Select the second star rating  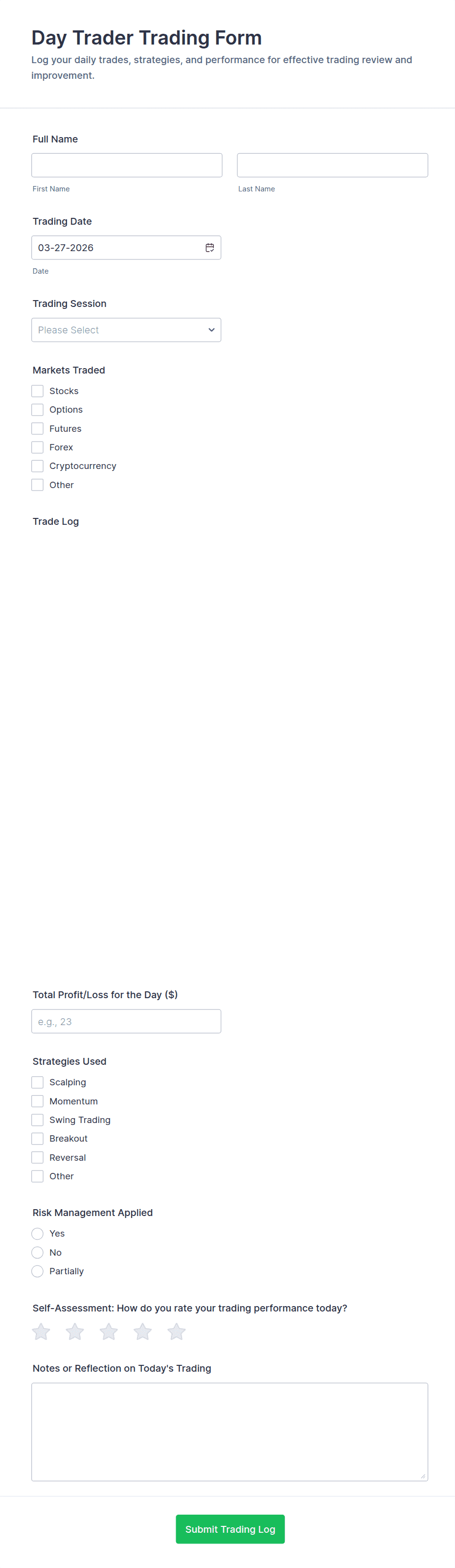pyautogui.click(x=75, y=1332)
